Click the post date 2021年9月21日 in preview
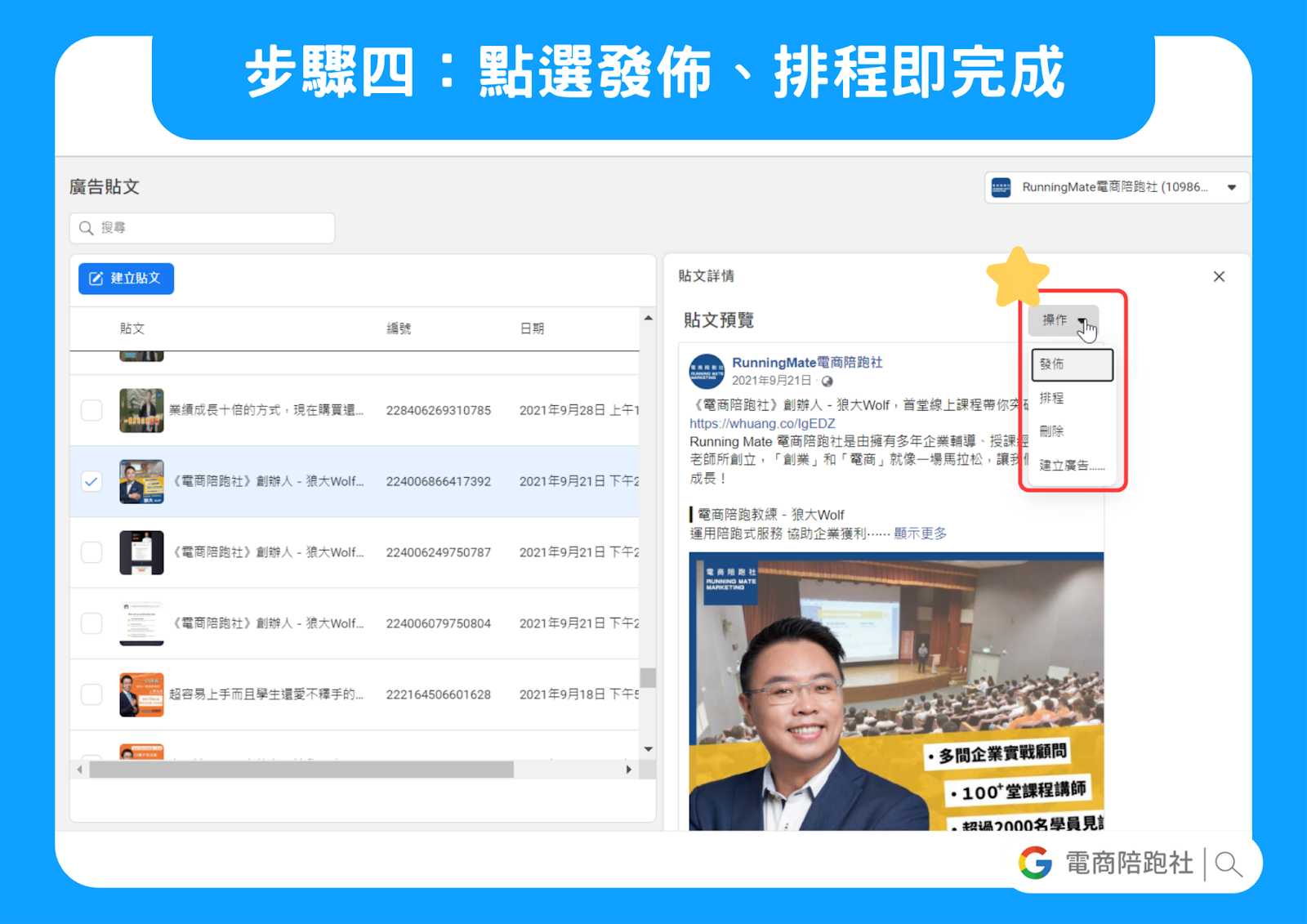The width and height of the screenshot is (1307, 924). click(x=771, y=381)
